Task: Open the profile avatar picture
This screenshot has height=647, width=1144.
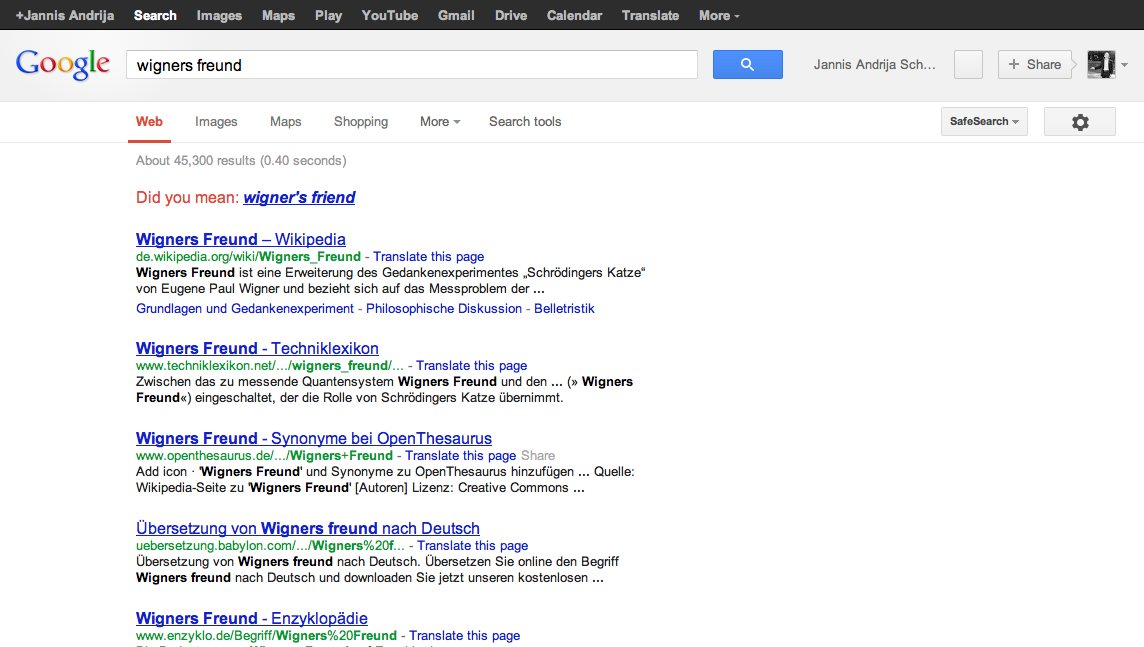Action: tap(1101, 64)
